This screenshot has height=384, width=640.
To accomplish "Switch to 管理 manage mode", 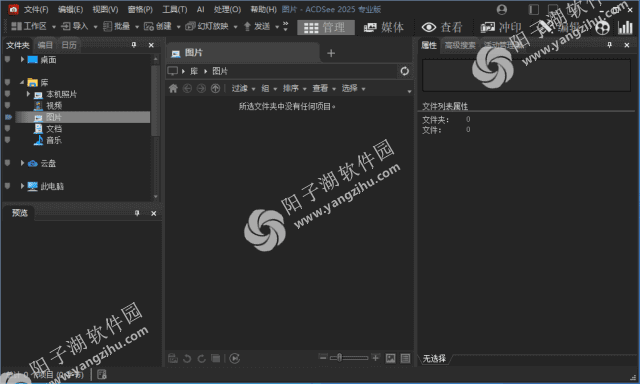I will 326,27.
